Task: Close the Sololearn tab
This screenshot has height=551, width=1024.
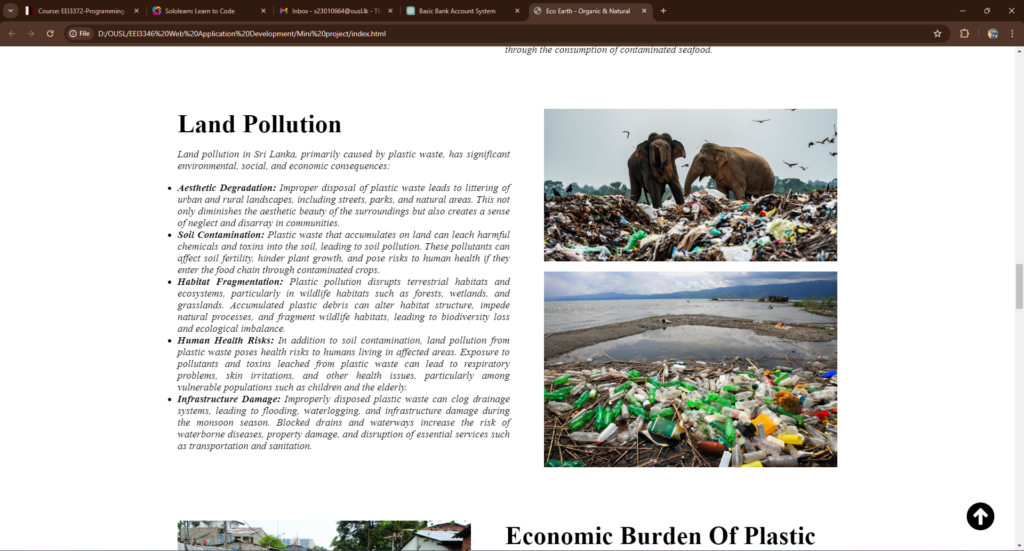Action: coord(263,11)
